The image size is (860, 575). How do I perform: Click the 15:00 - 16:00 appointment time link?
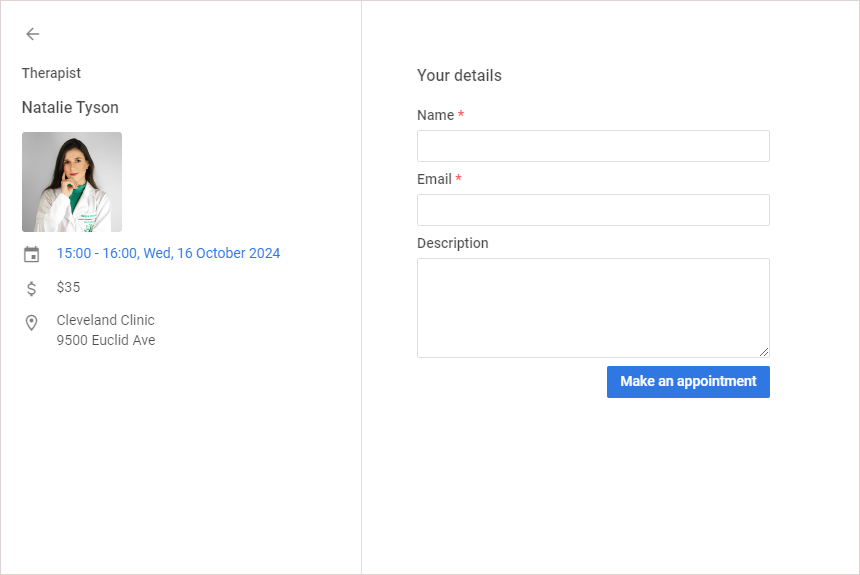coord(168,253)
